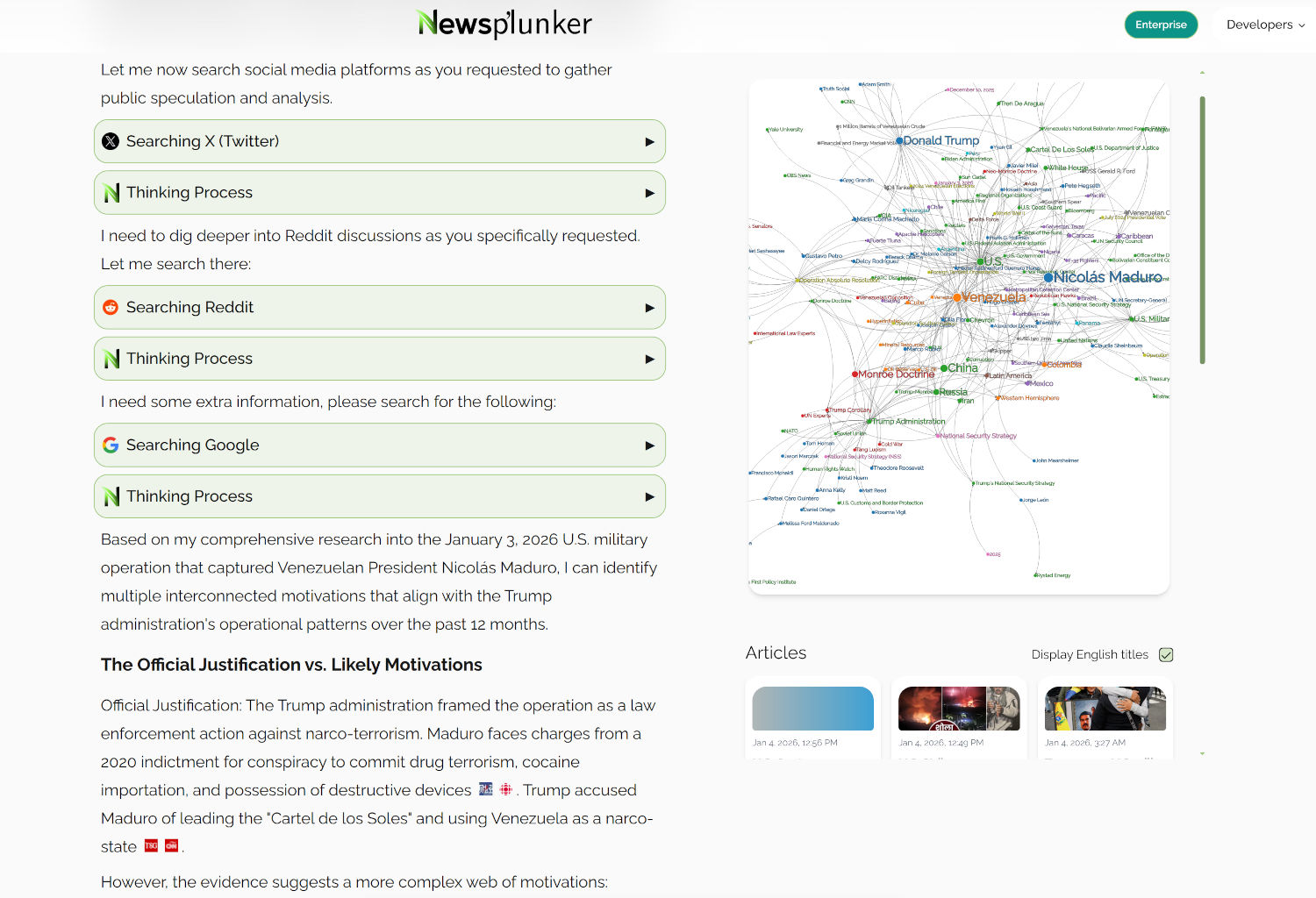Open the blue citation icon after 'destructive devices'

pos(486,789)
